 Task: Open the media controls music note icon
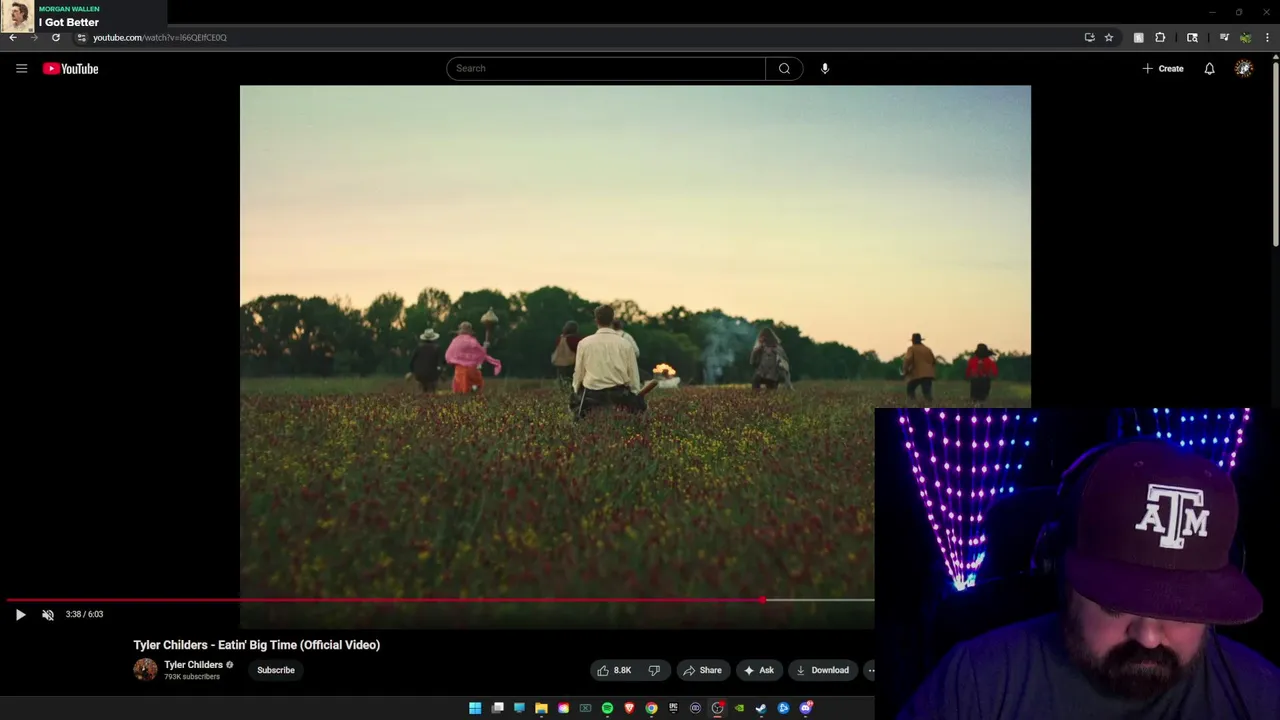point(1224,37)
